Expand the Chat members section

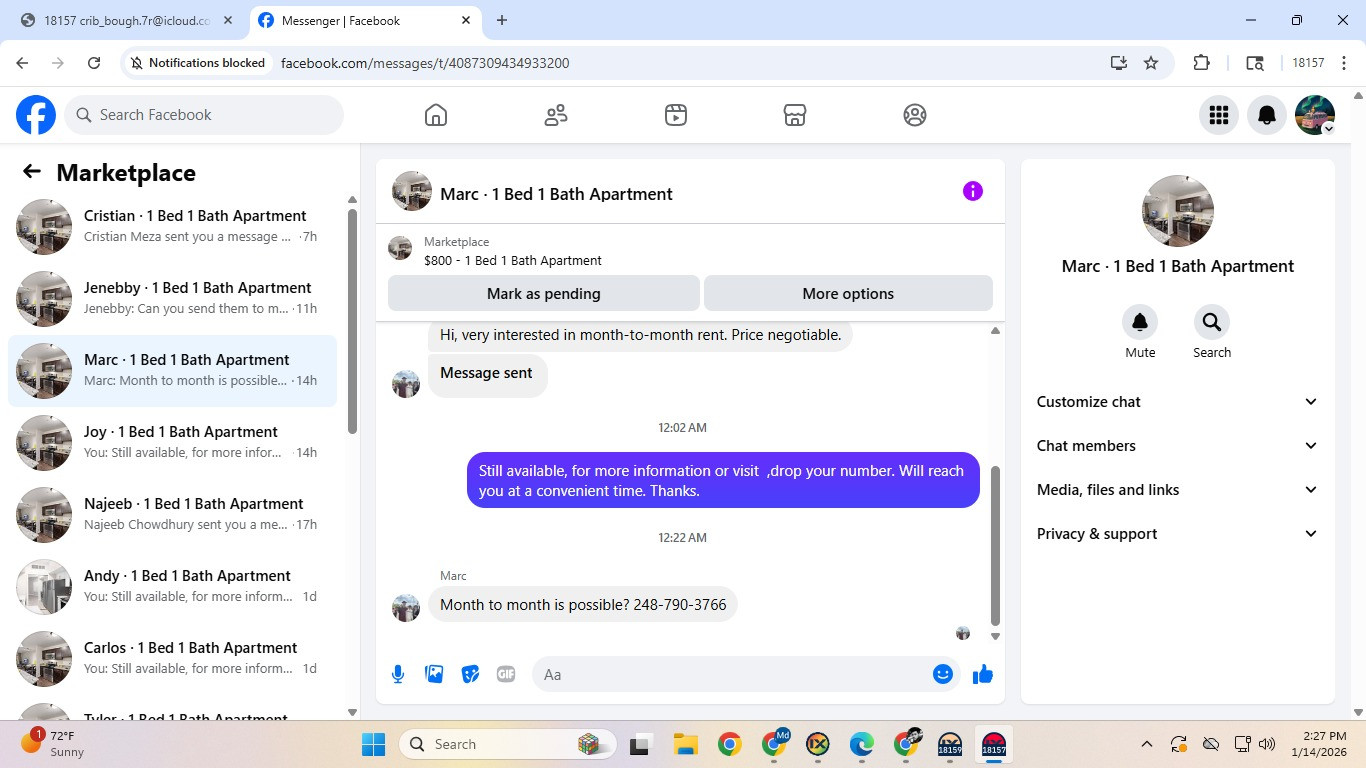click(x=1178, y=446)
